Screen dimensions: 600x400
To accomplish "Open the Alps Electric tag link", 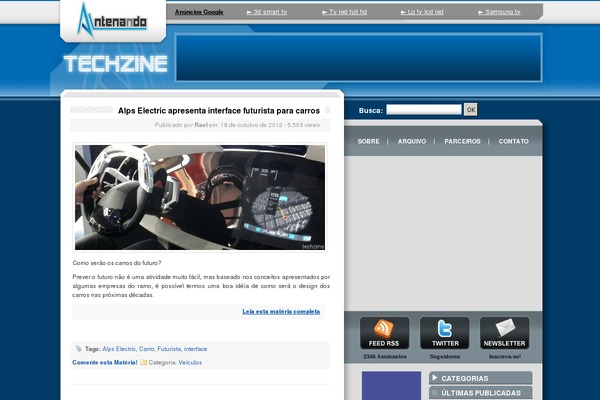I will coord(119,349).
